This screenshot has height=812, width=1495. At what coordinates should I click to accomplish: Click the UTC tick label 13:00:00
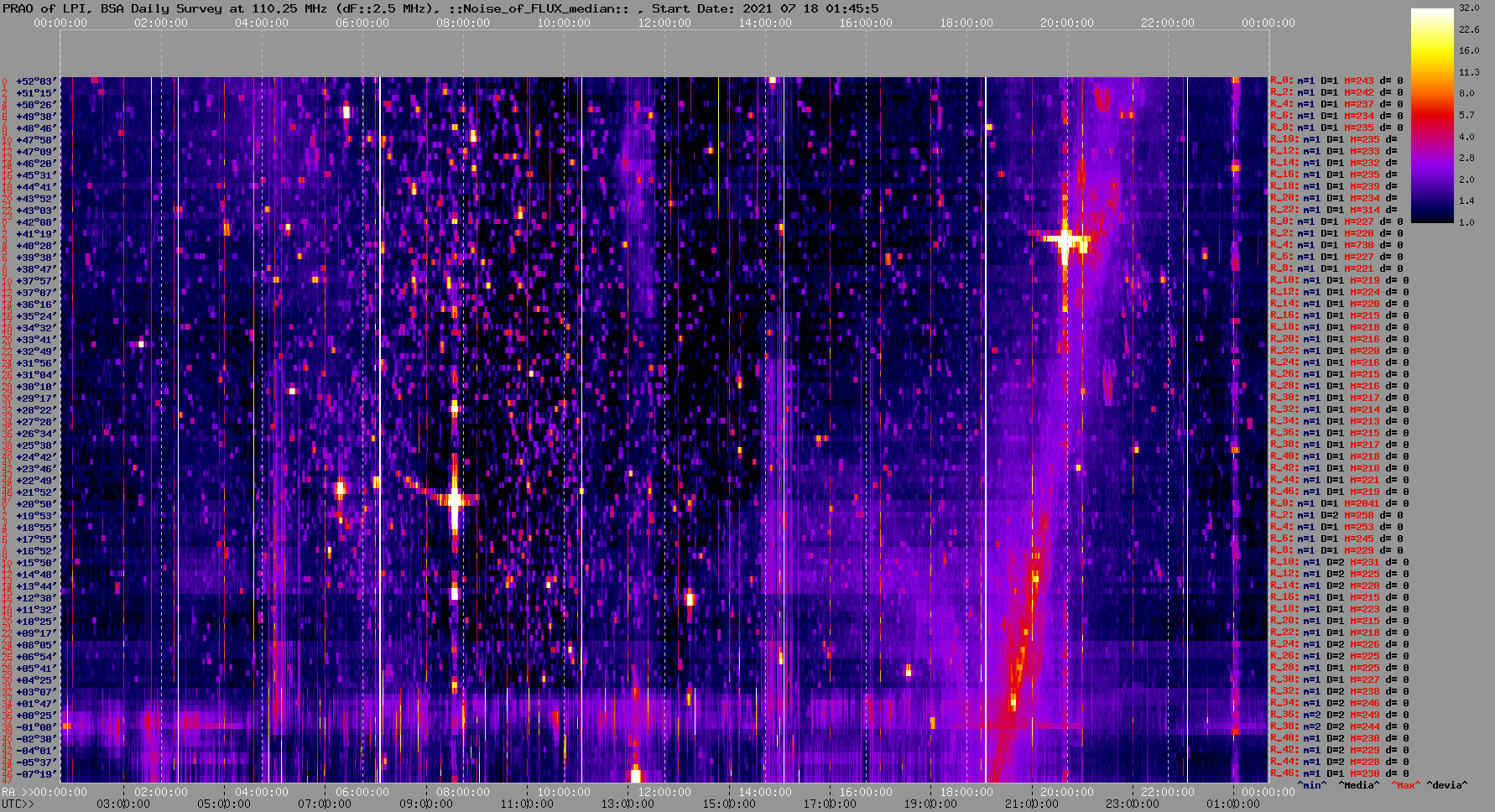coord(628,804)
